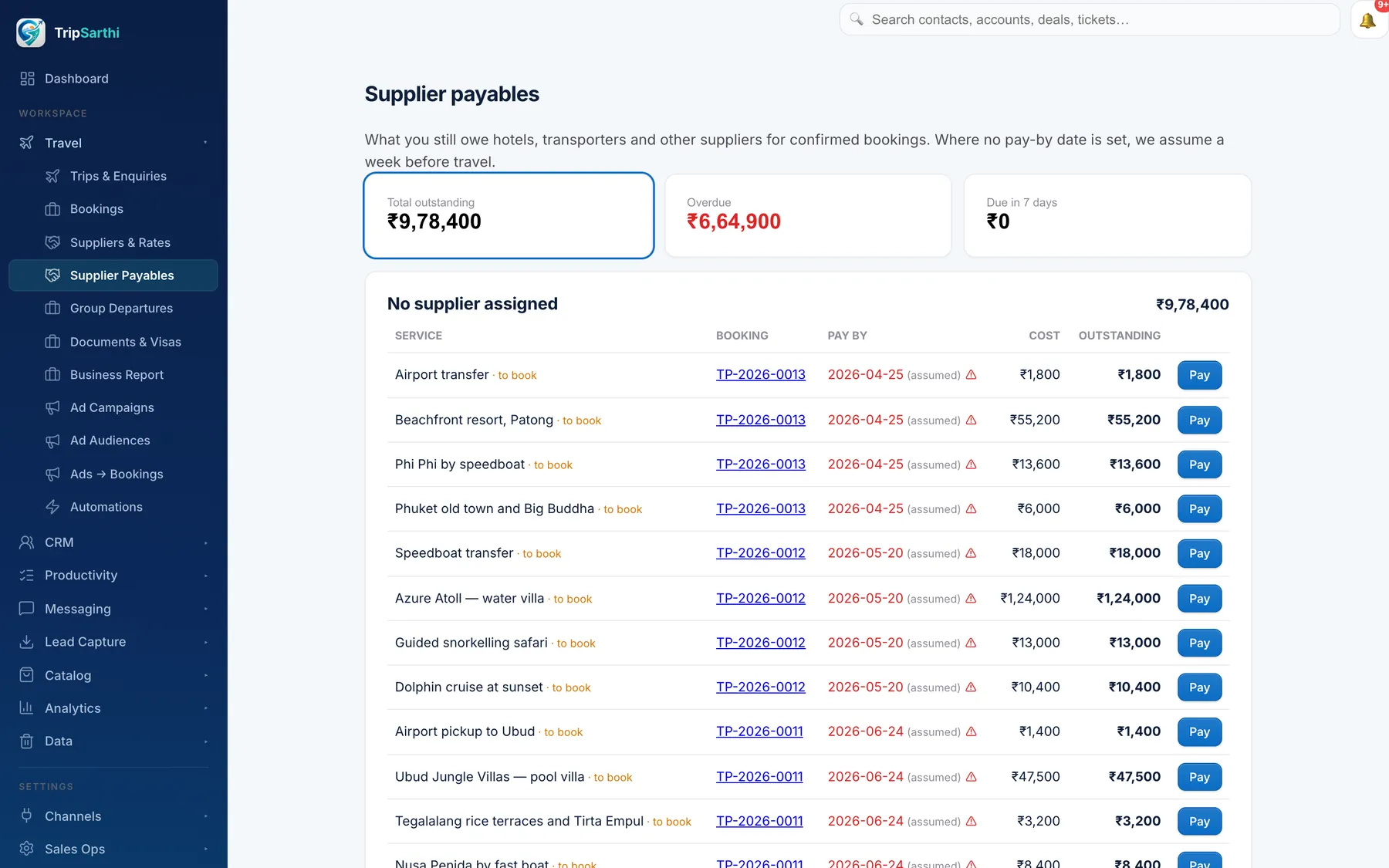
Task: Click the OUTSTANDING column header
Action: pyautogui.click(x=1119, y=336)
